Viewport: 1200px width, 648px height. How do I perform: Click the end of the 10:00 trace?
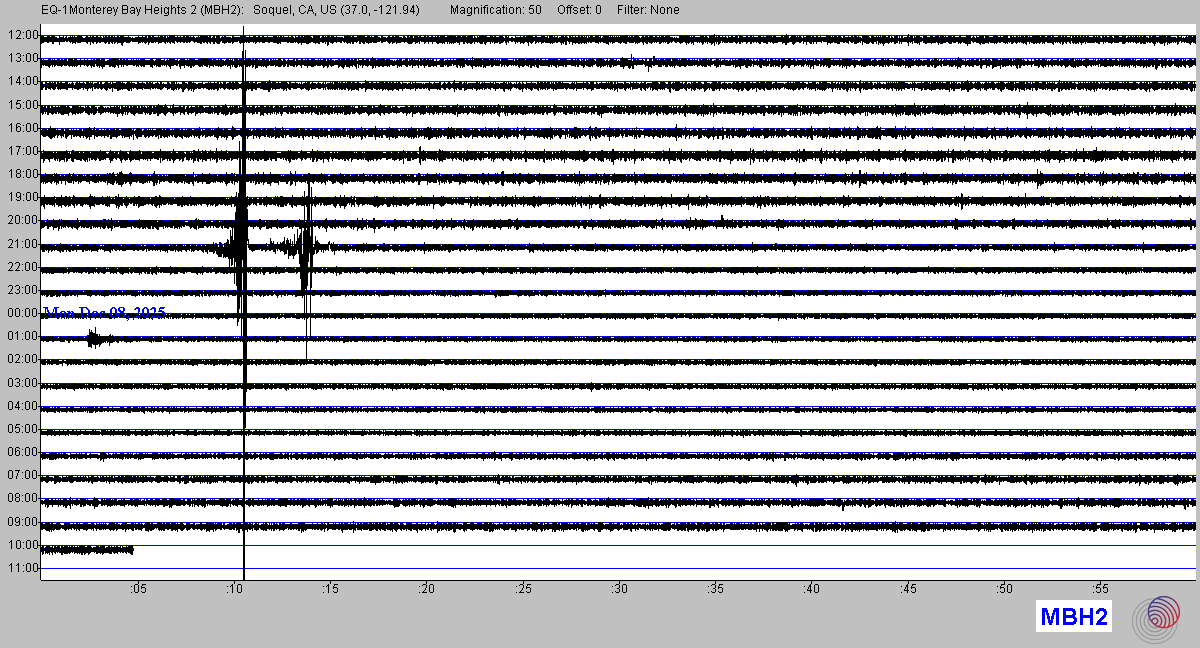tap(131, 550)
